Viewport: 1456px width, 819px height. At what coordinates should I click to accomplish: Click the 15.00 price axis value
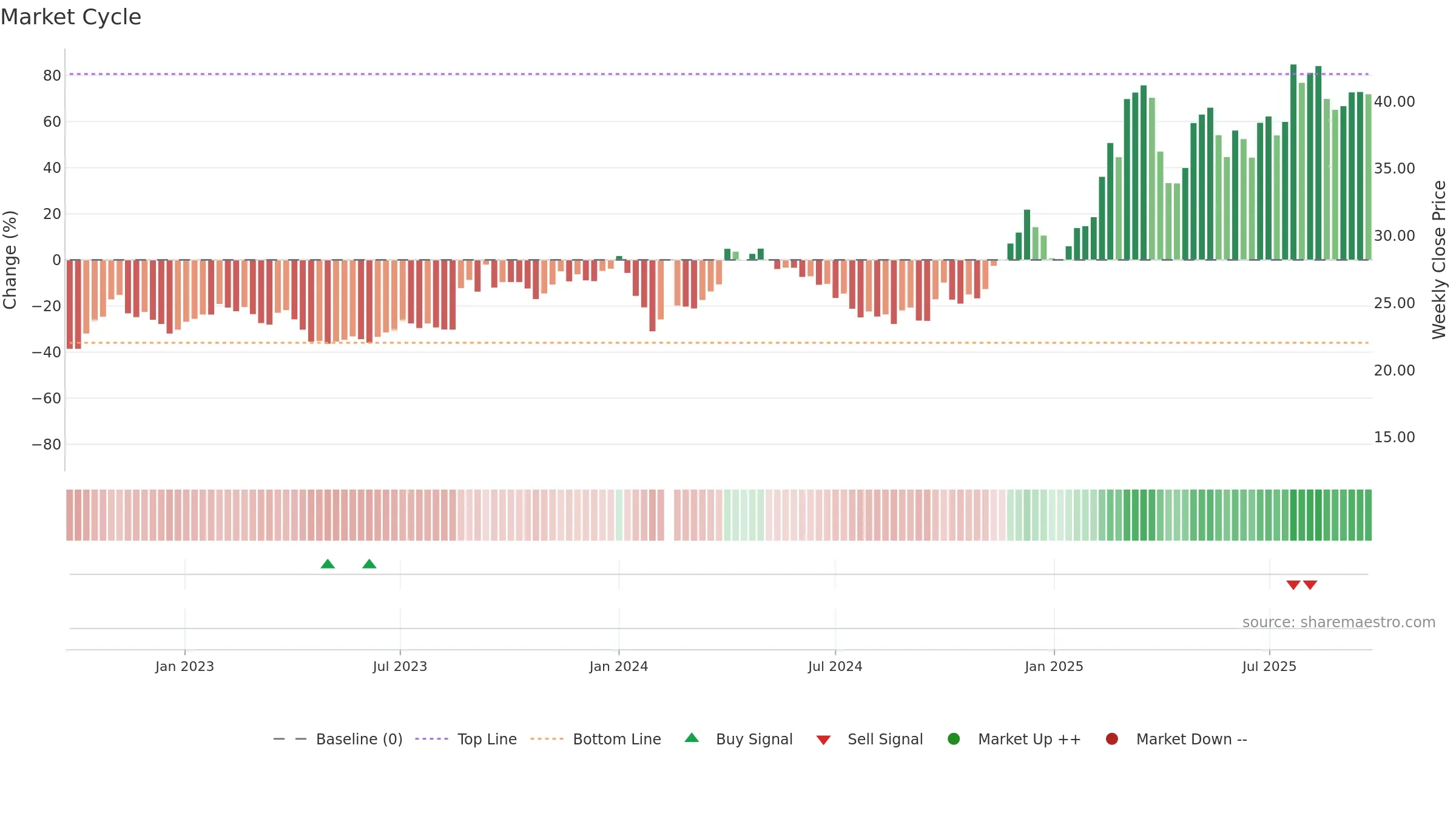(1394, 437)
